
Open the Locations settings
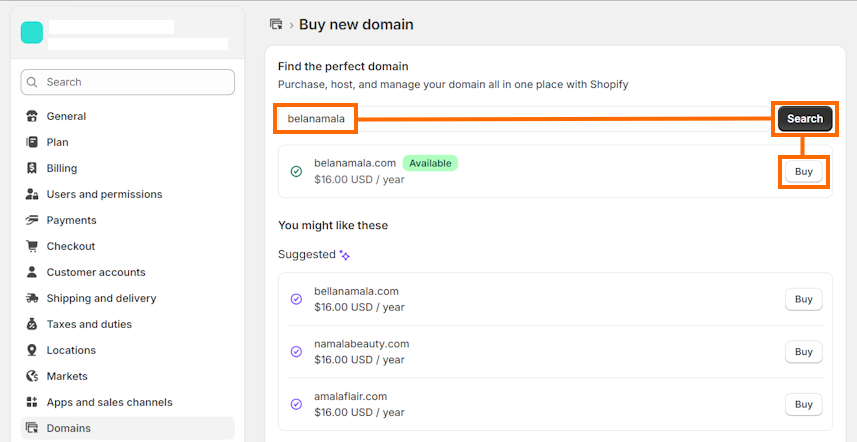click(x=127, y=350)
